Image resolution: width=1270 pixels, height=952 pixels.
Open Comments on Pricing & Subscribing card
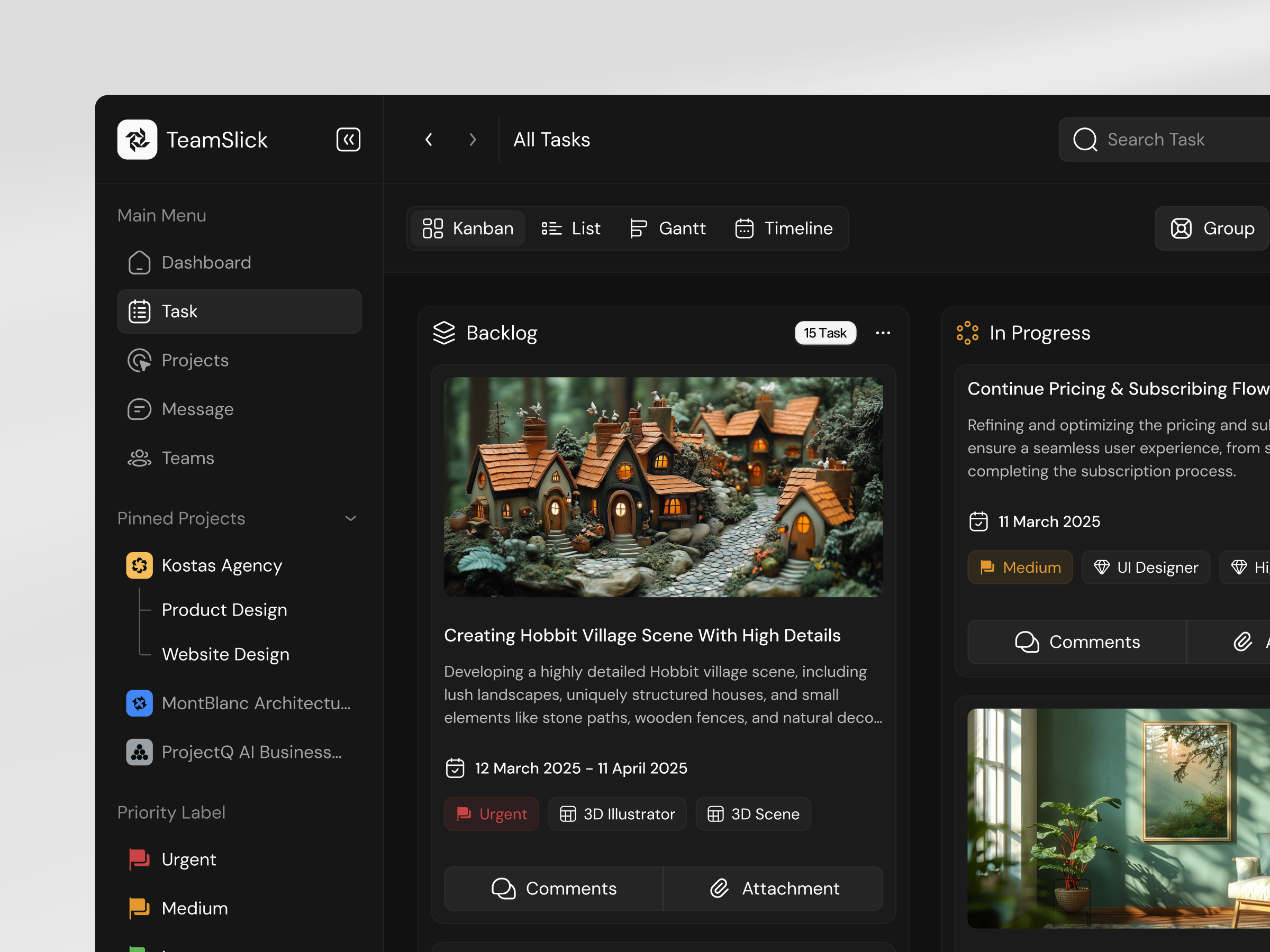[x=1077, y=642]
